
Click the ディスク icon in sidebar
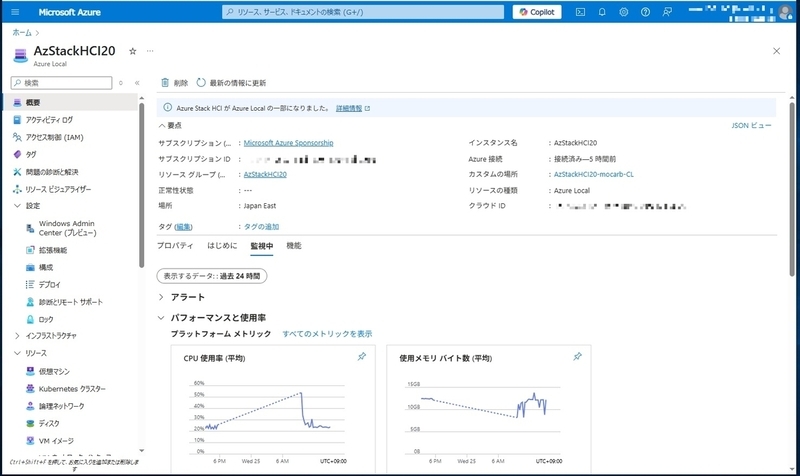pos(30,423)
